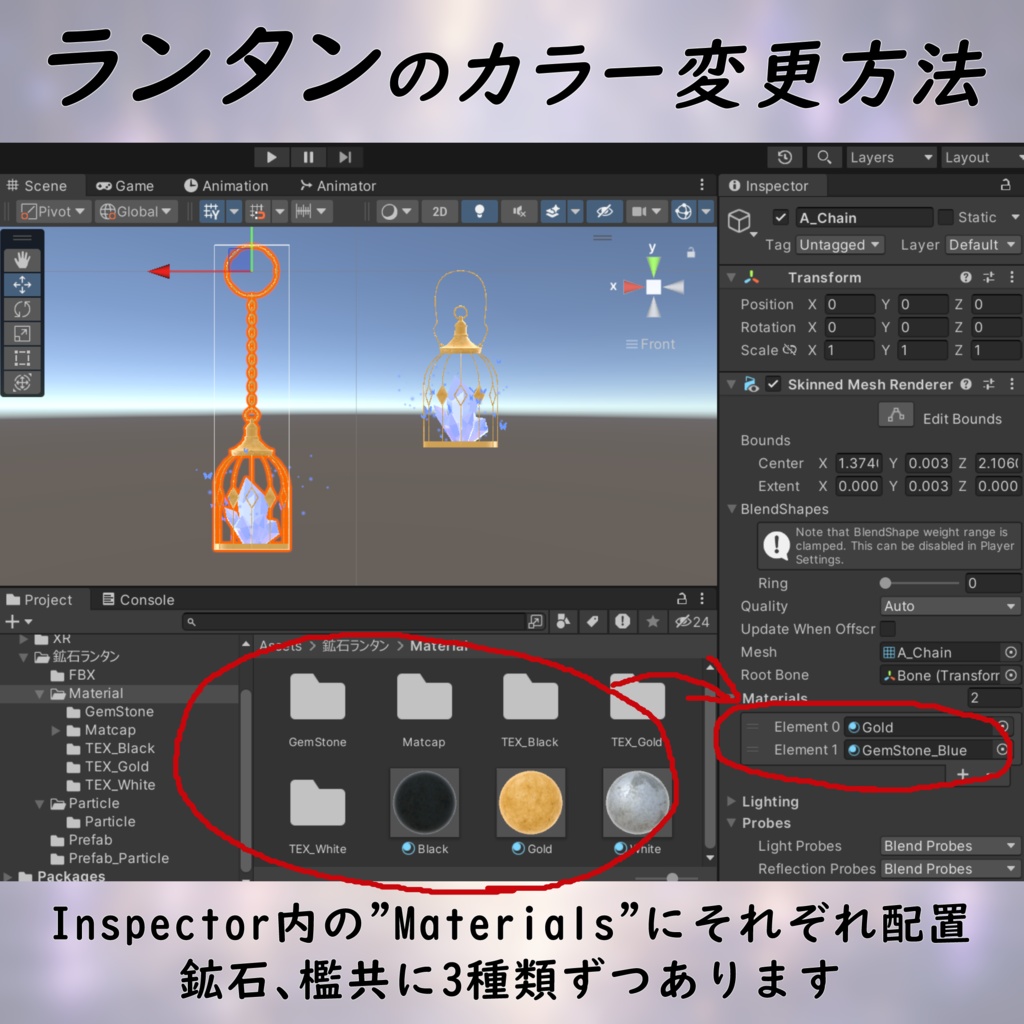Click the scene camera settings icon

(639, 212)
